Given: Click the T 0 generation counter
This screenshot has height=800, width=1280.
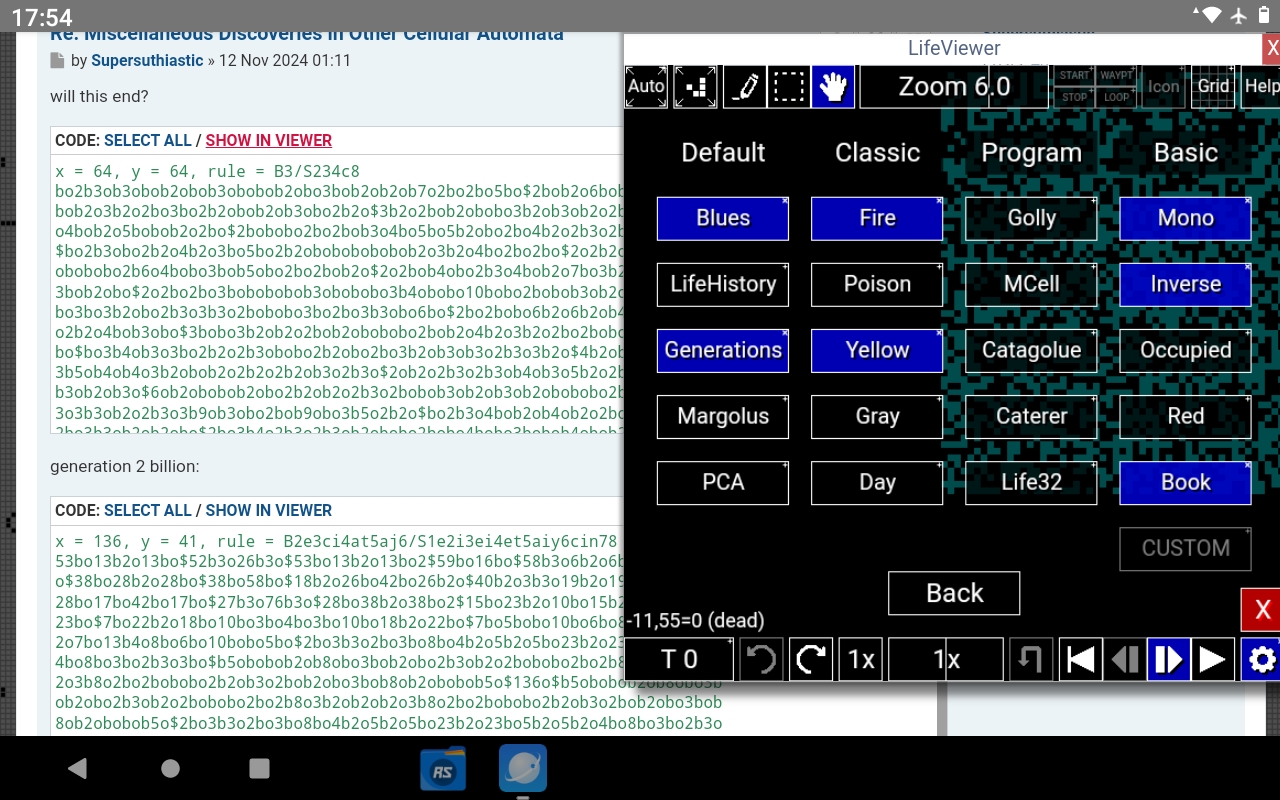Looking at the screenshot, I should click(679, 660).
